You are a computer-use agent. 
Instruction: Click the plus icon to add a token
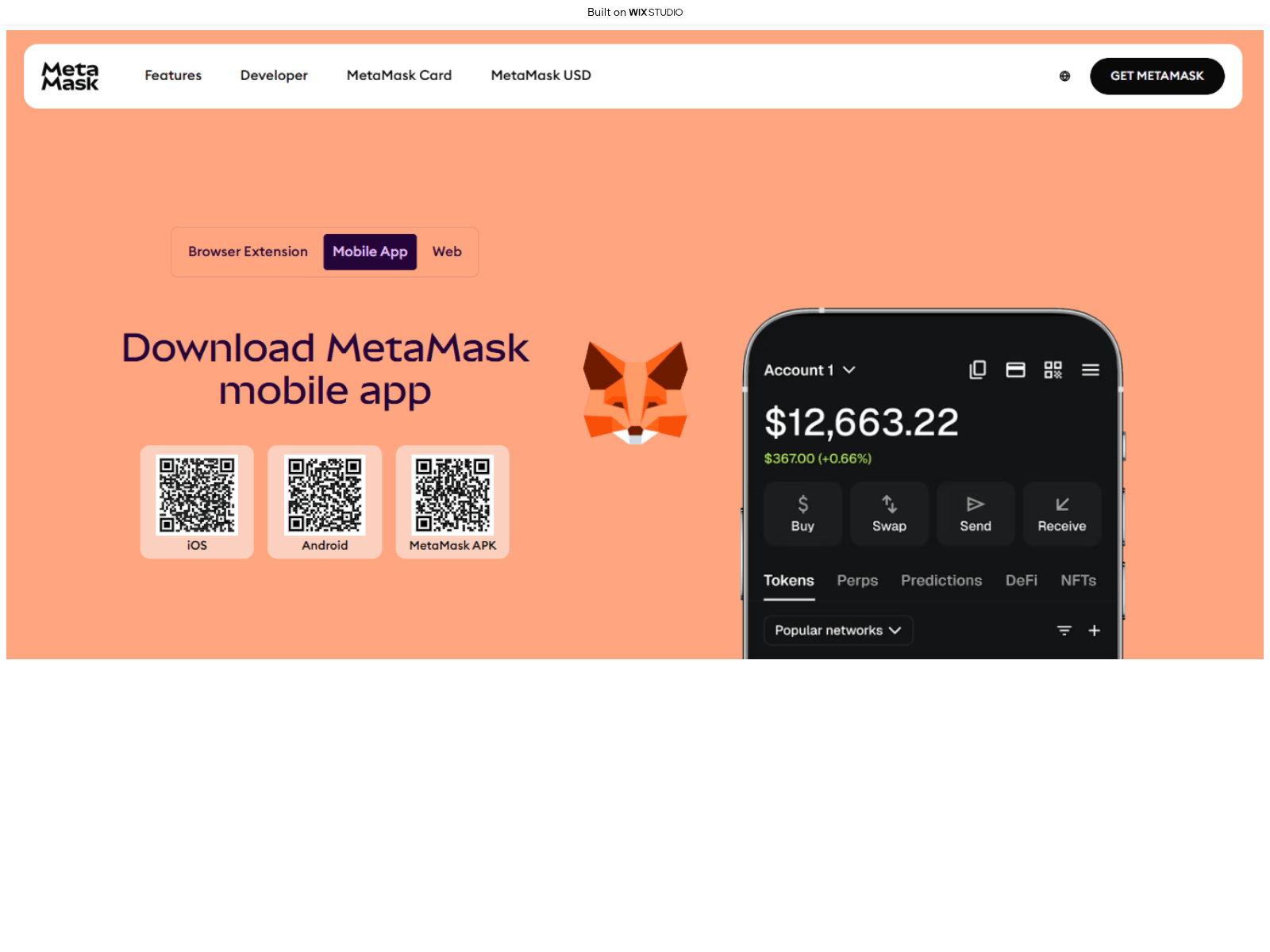[1095, 630]
